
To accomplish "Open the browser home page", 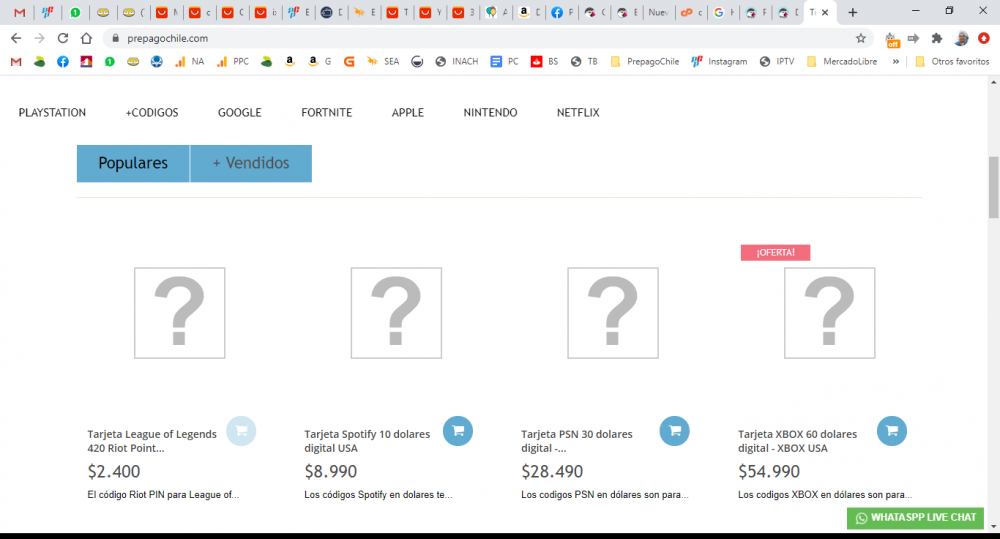I will pos(86,38).
